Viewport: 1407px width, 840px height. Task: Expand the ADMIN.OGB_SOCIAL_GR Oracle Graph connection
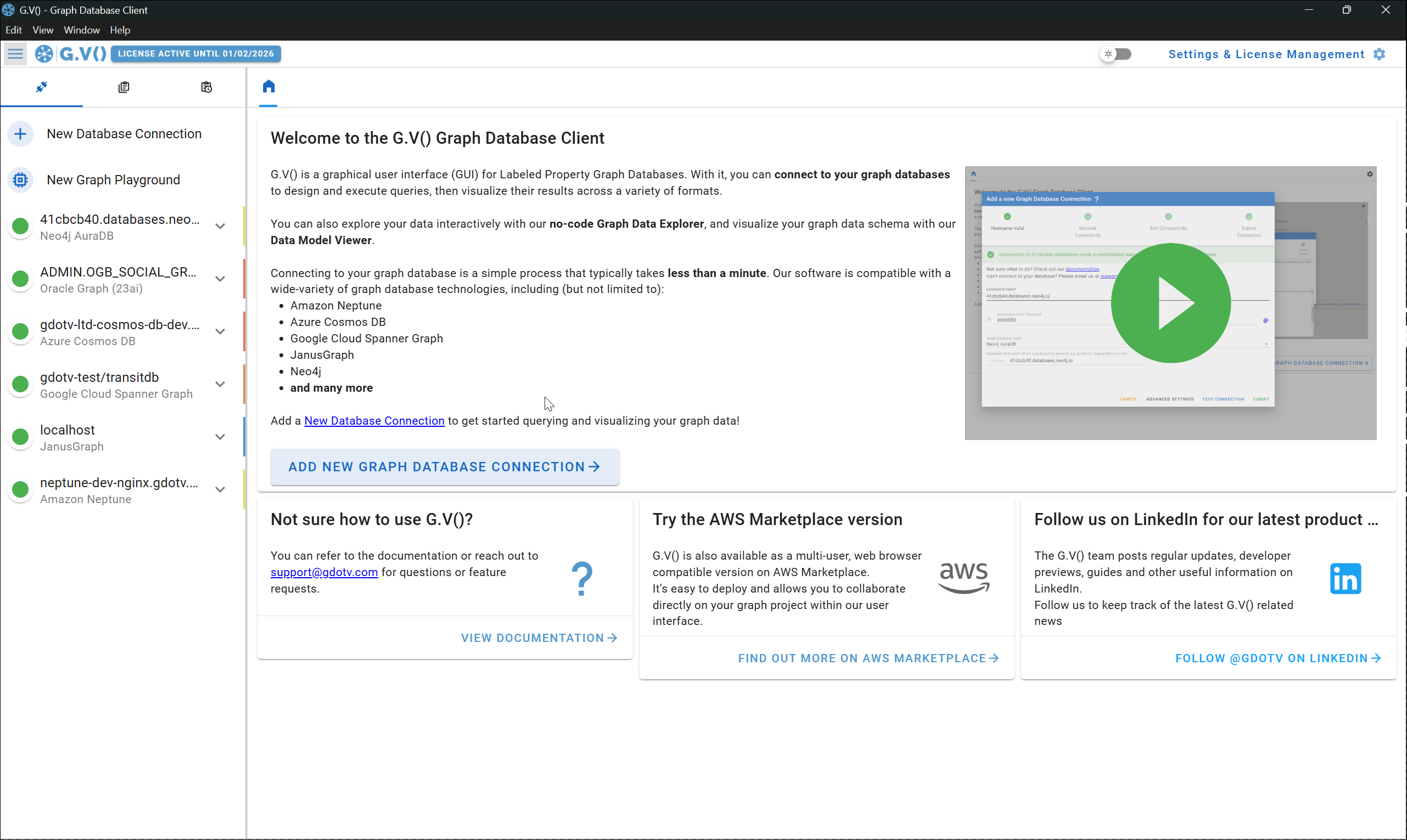220,279
